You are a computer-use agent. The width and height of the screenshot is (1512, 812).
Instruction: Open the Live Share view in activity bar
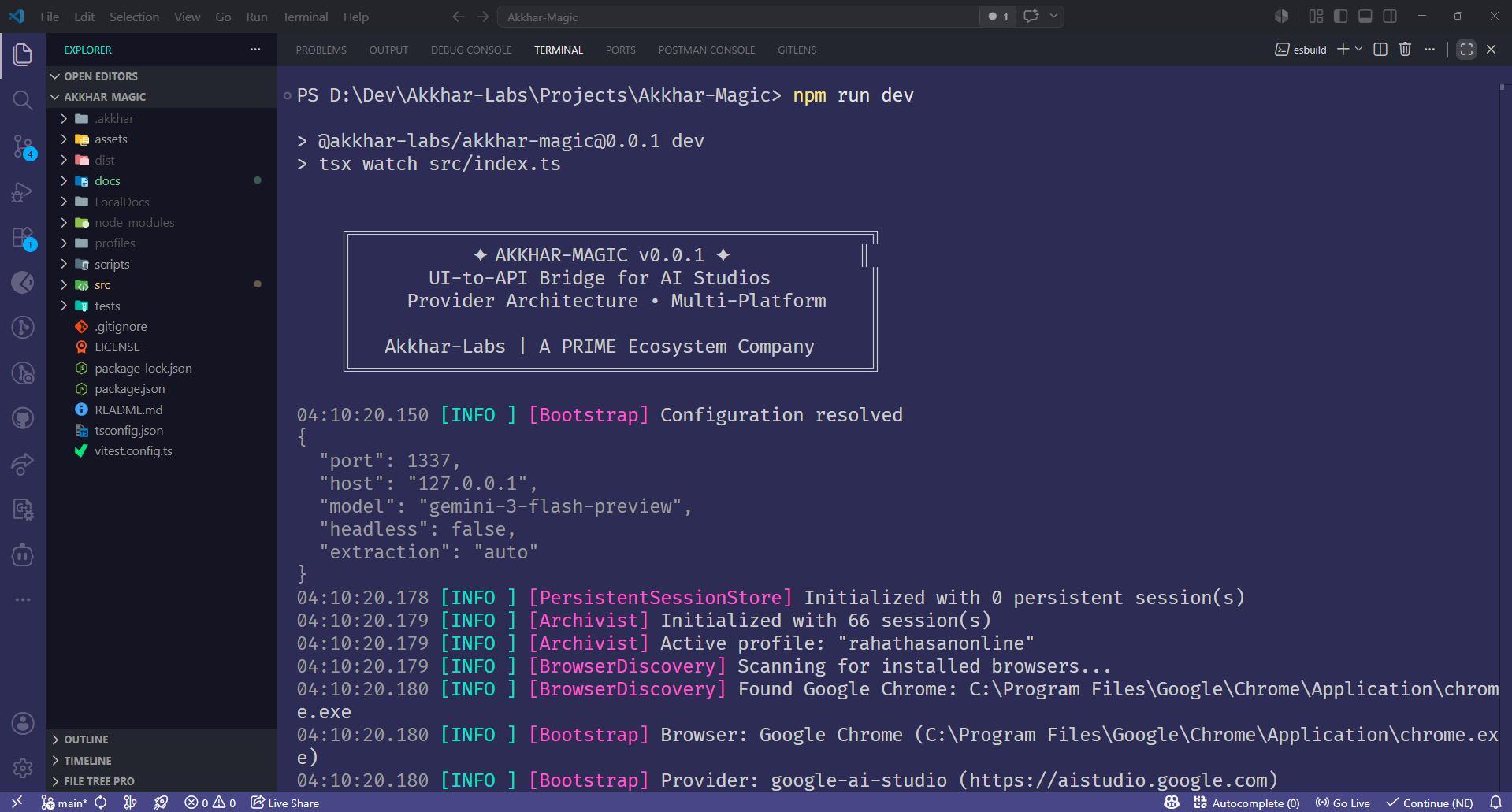click(23, 464)
